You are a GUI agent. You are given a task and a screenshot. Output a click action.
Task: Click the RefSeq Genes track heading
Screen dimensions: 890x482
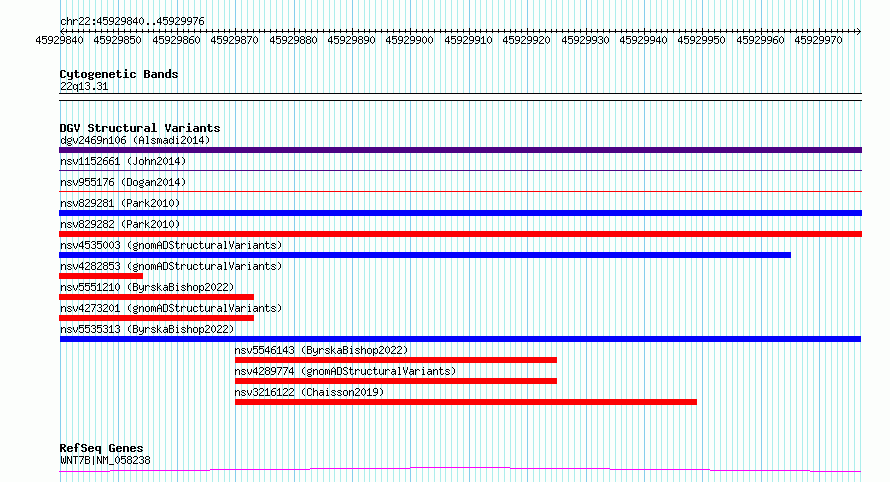[x=101, y=448]
